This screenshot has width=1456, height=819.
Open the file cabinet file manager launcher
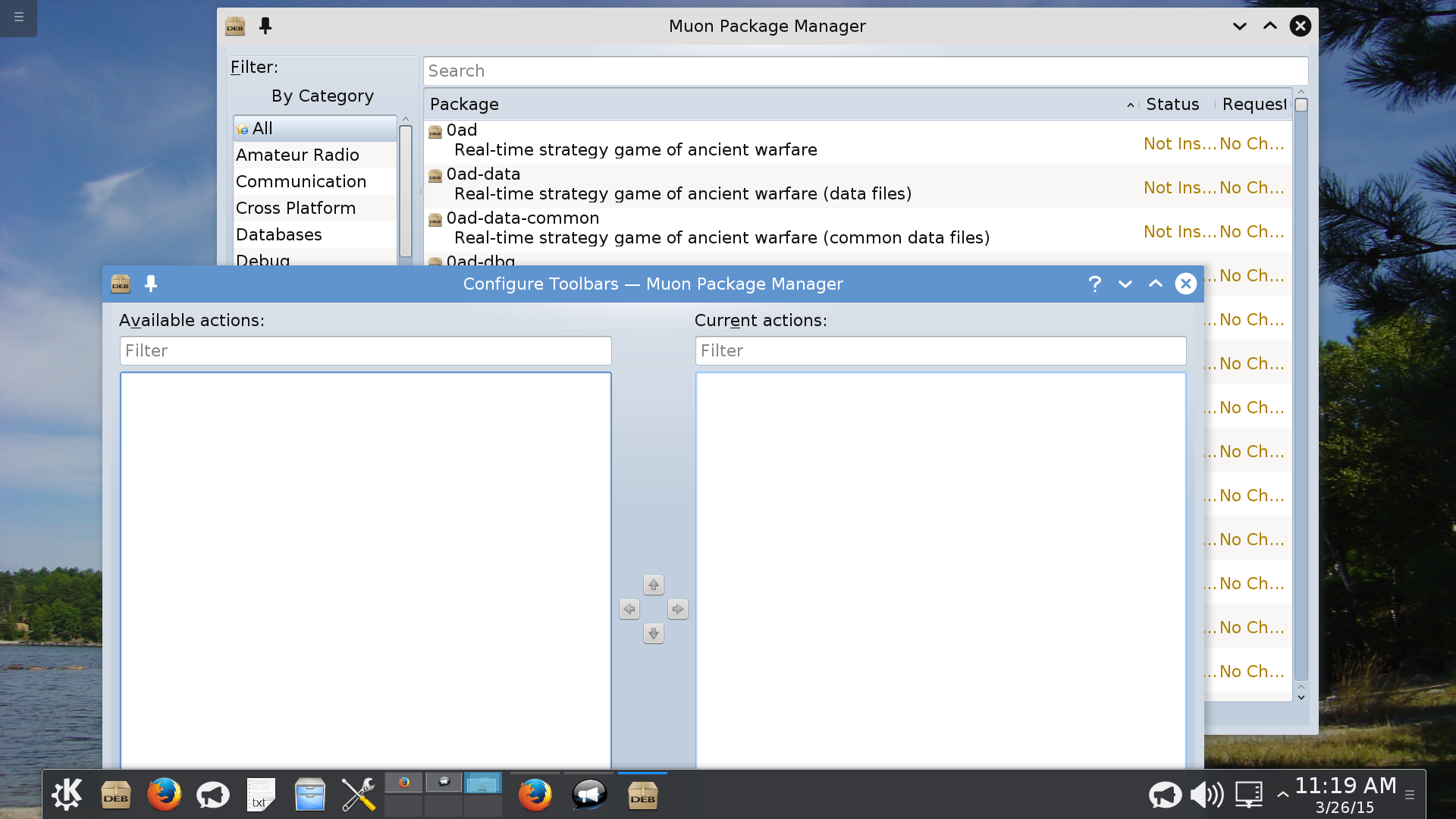pyautogui.click(x=309, y=795)
